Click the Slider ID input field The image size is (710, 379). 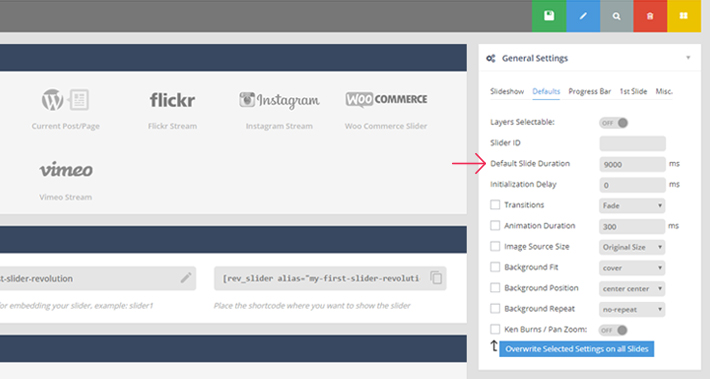(633, 144)
